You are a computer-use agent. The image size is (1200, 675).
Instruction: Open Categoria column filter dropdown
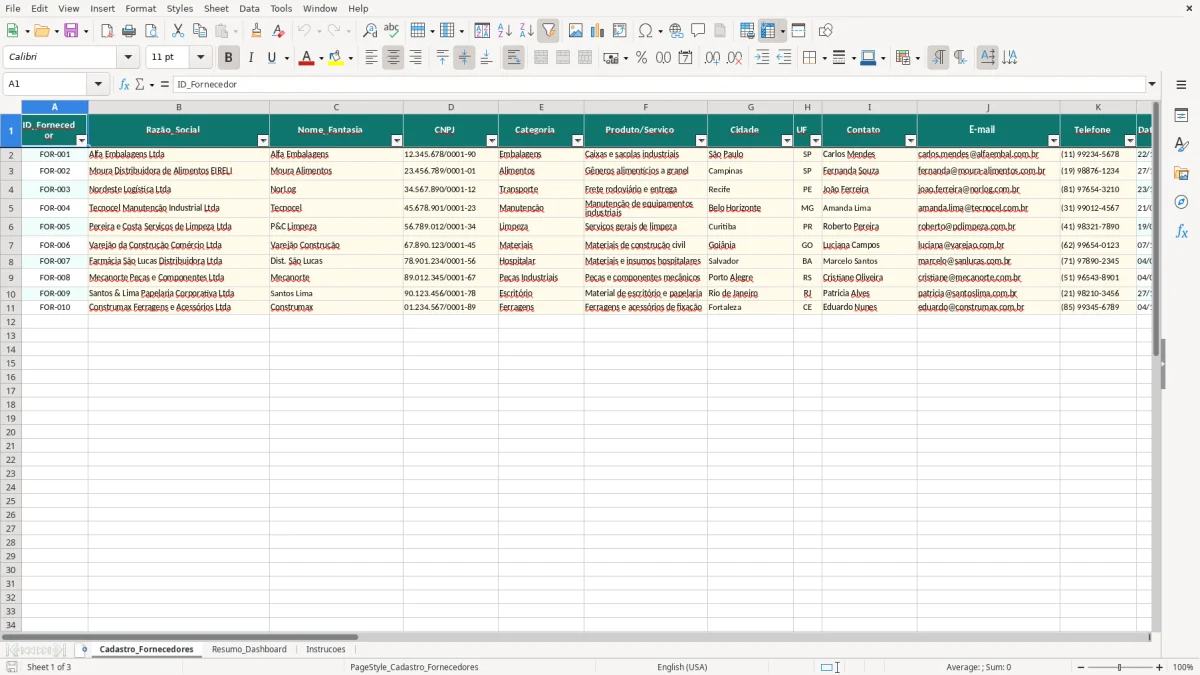tap(577, 141)
